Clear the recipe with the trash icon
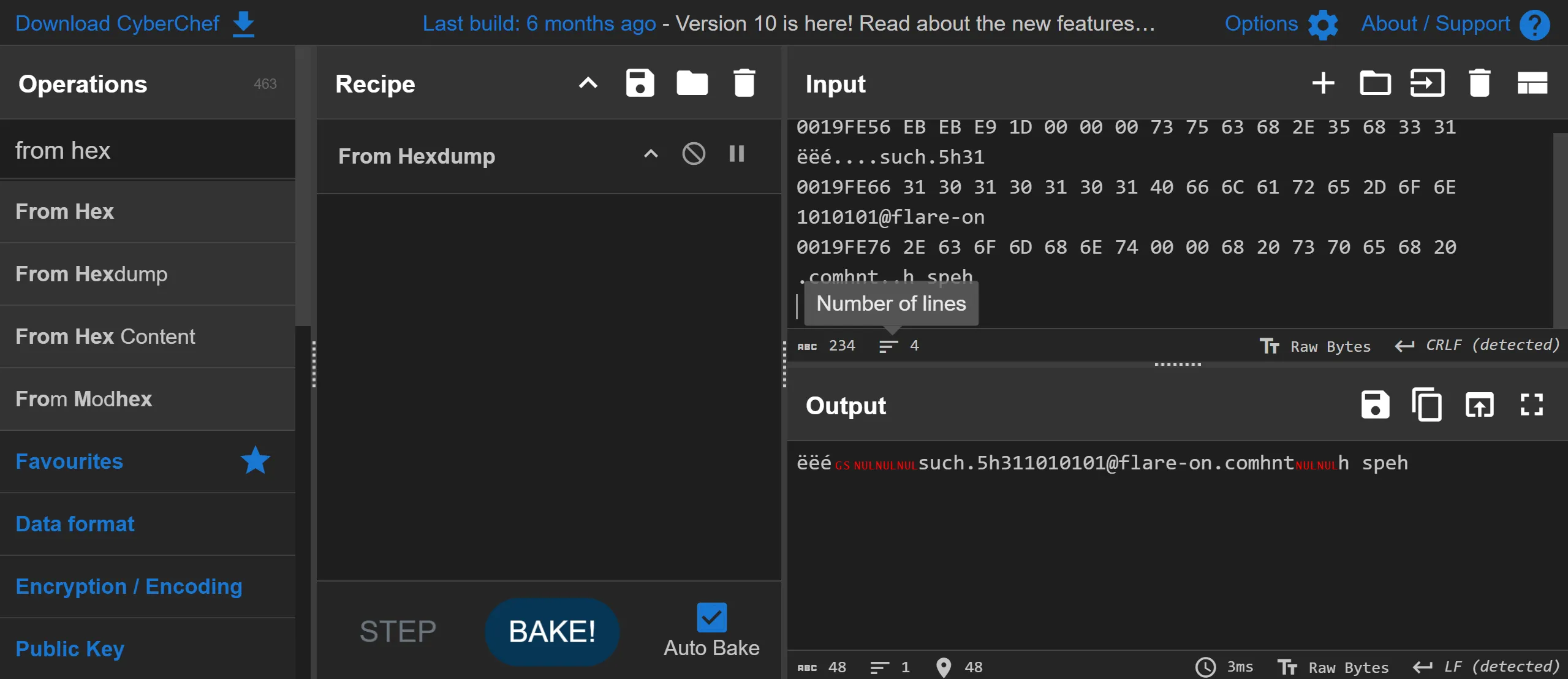The image size is (1568, 679). tap(744, 83)
